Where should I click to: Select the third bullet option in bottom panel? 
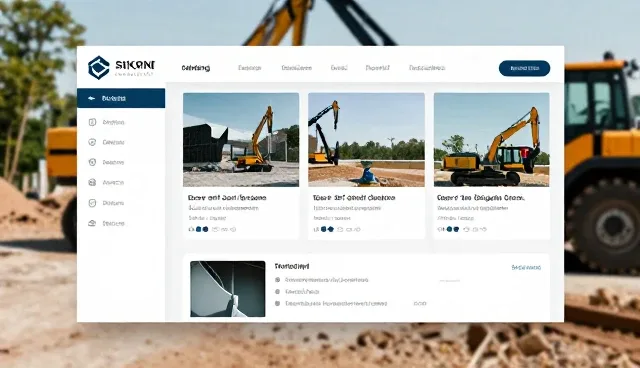pos(278,304)
